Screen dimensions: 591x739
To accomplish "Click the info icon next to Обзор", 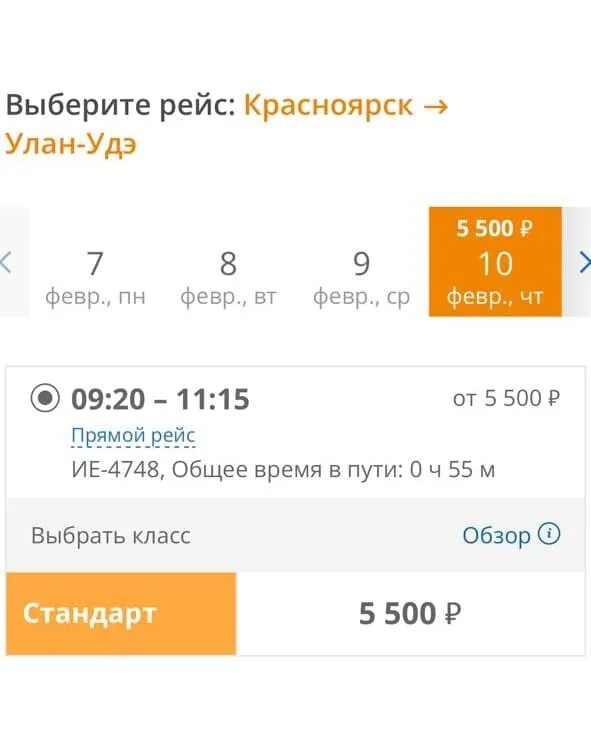I will pyautogui.click(x=549, y=534).
